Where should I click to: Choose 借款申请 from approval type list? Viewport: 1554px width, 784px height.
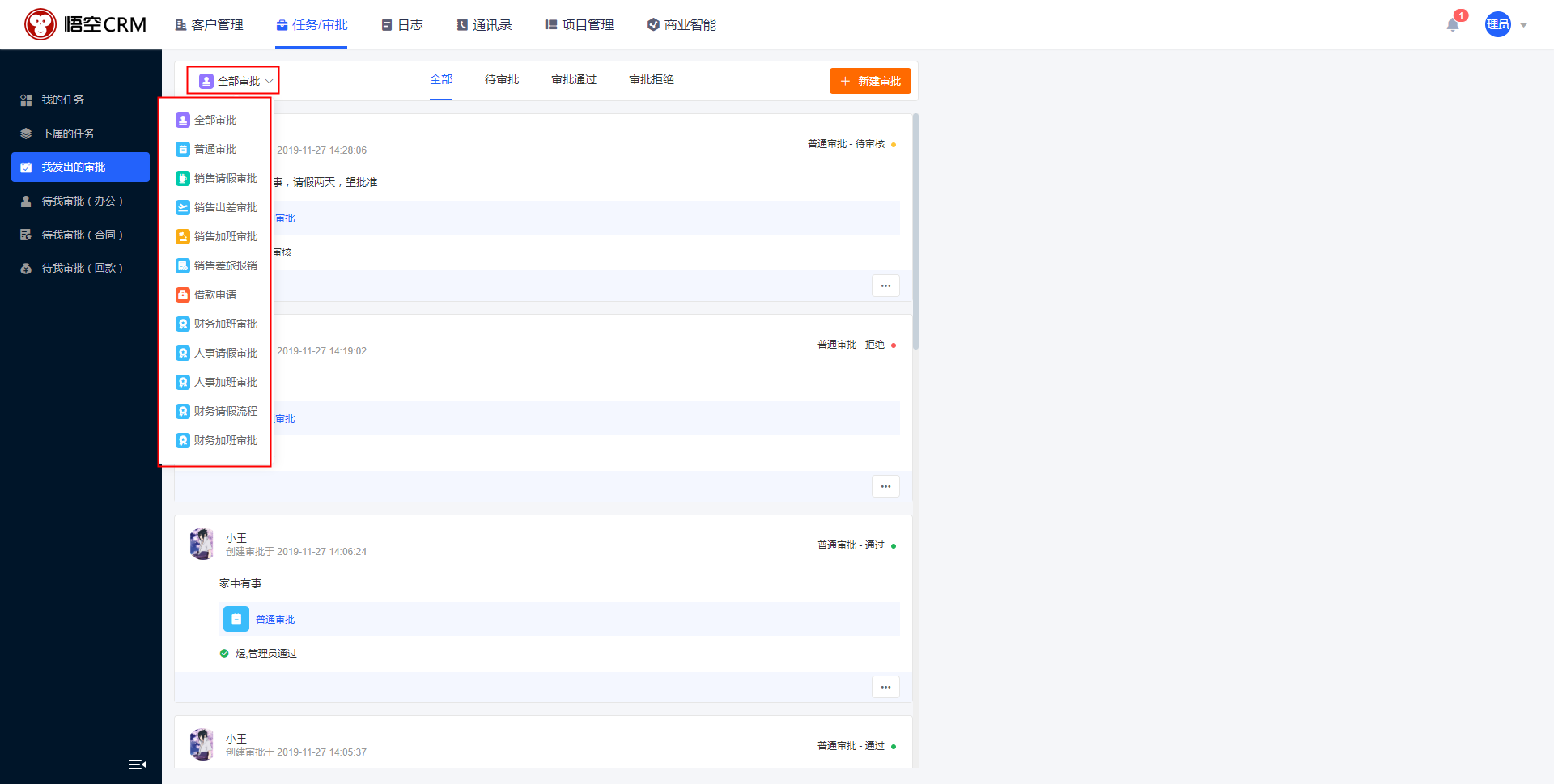(x=215, y=295)
